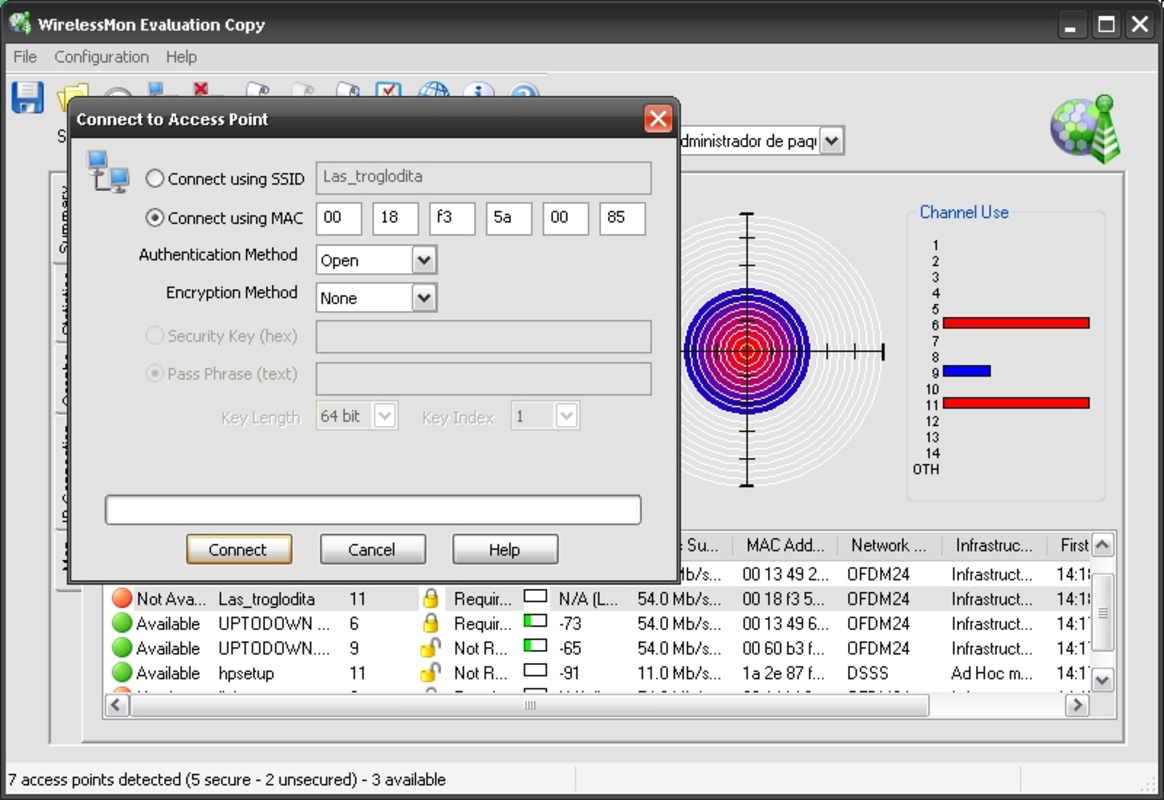The height and width of the screenshot is (800, 1164).
Task: Click the Cancel button
Action: [373, 549]
